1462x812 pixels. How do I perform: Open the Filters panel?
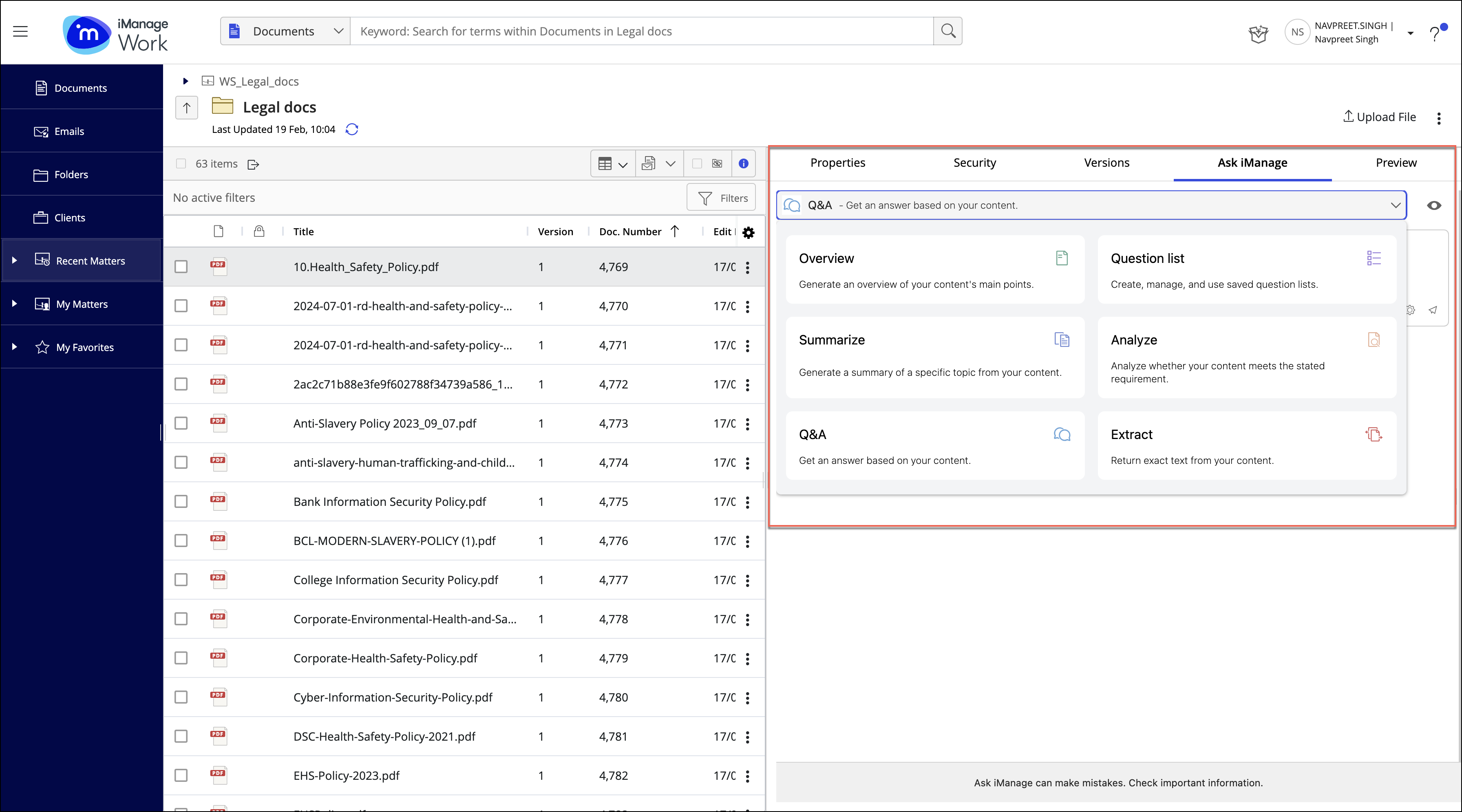pos(721,197)
